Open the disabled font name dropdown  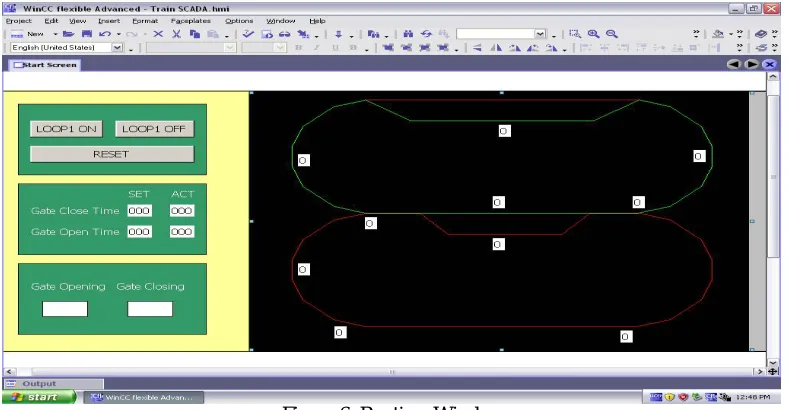[230, 48]
